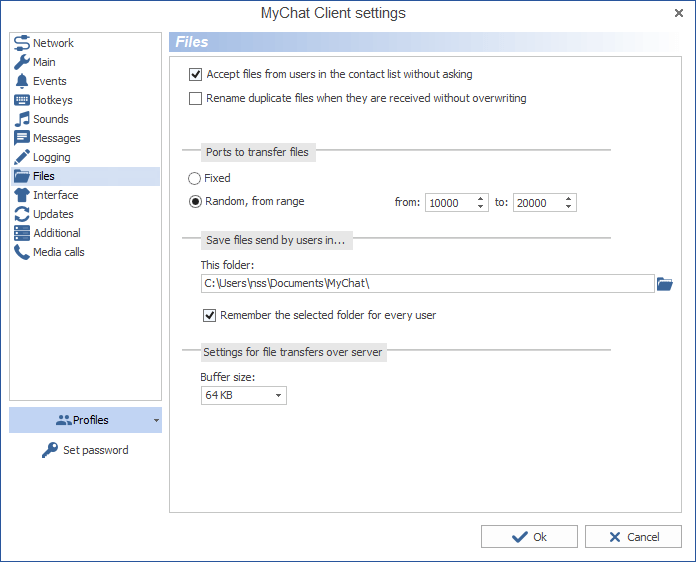The height and width of the screenshot is (562, 696).
Task: Toggle Remember the selected folder checkbox
Action: tap(210, 315)
